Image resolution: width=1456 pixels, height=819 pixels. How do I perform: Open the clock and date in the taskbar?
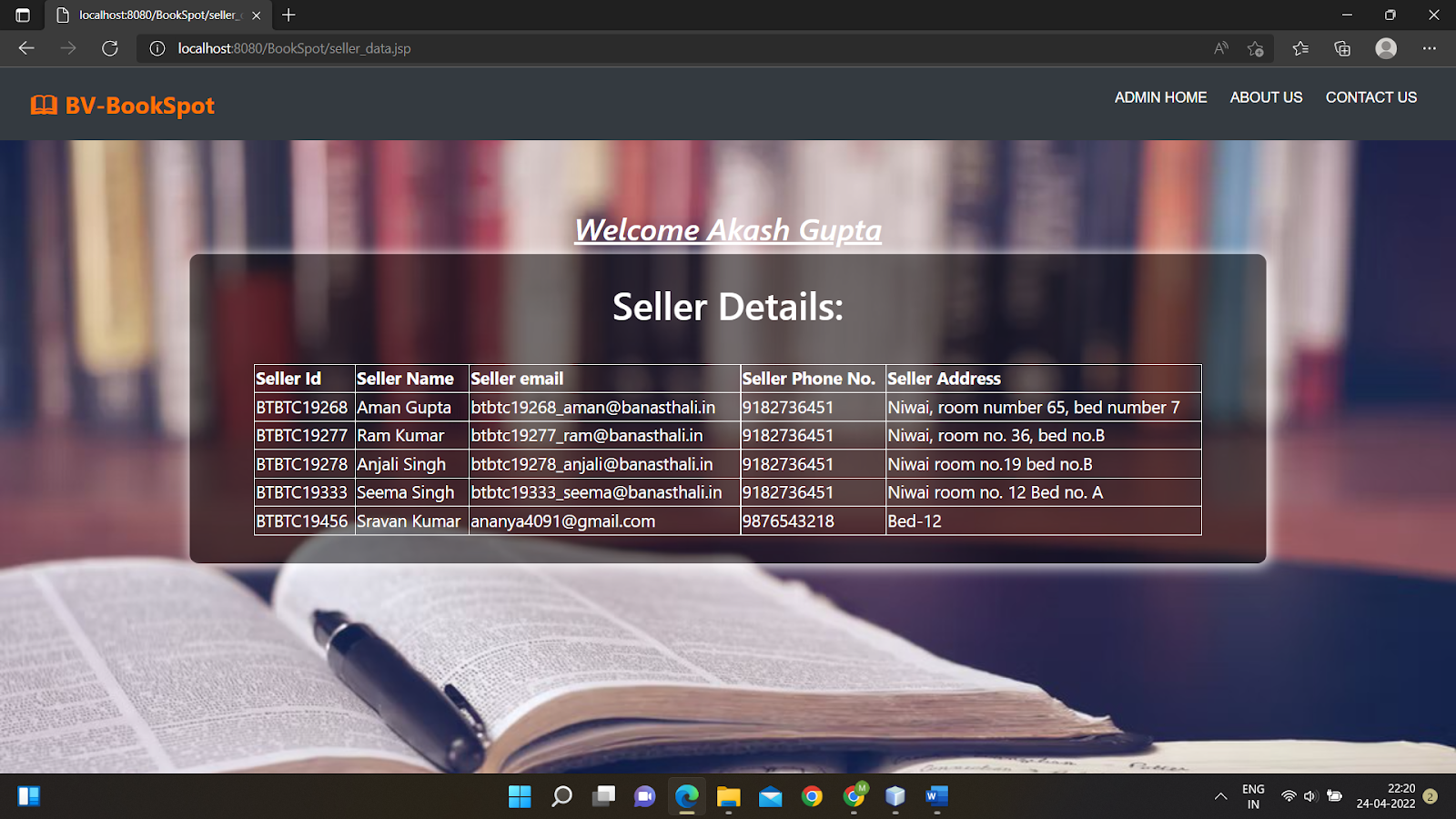pyautogui.click(x=1386, y=796)
